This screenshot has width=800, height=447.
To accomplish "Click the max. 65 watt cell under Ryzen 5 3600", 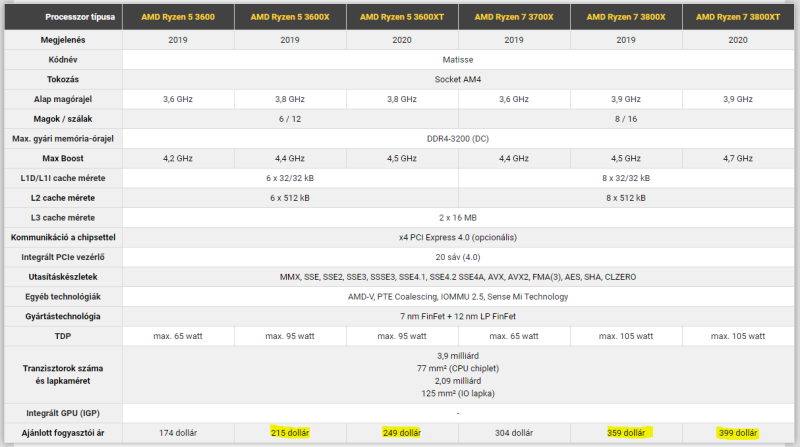I will [178, 336].
